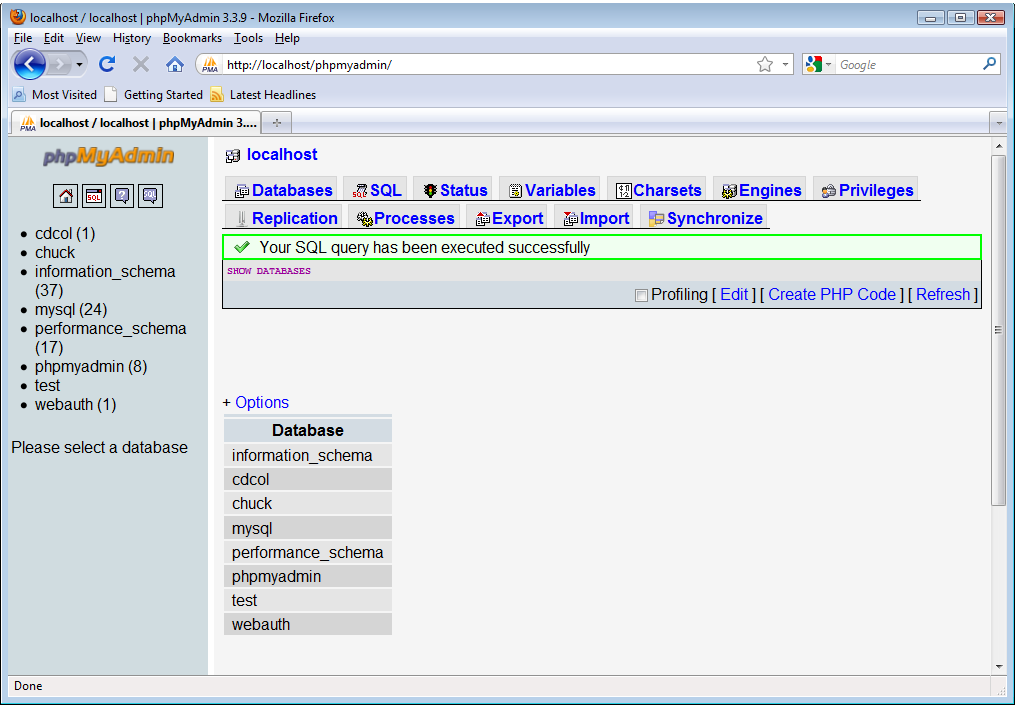This screenshot has height=705, width=1015.
Task: Open the Latest Headlines feed bookmark
Action: tap(263, 95)
